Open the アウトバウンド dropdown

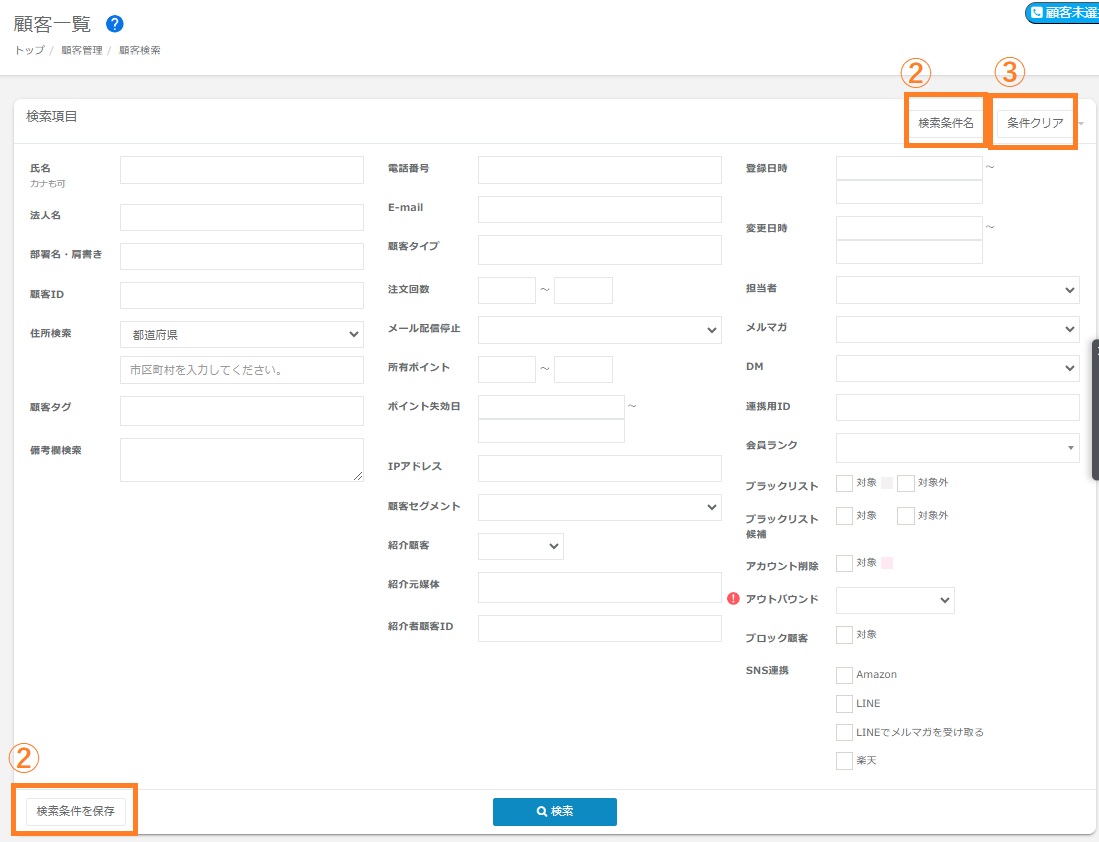pos(895,600)
